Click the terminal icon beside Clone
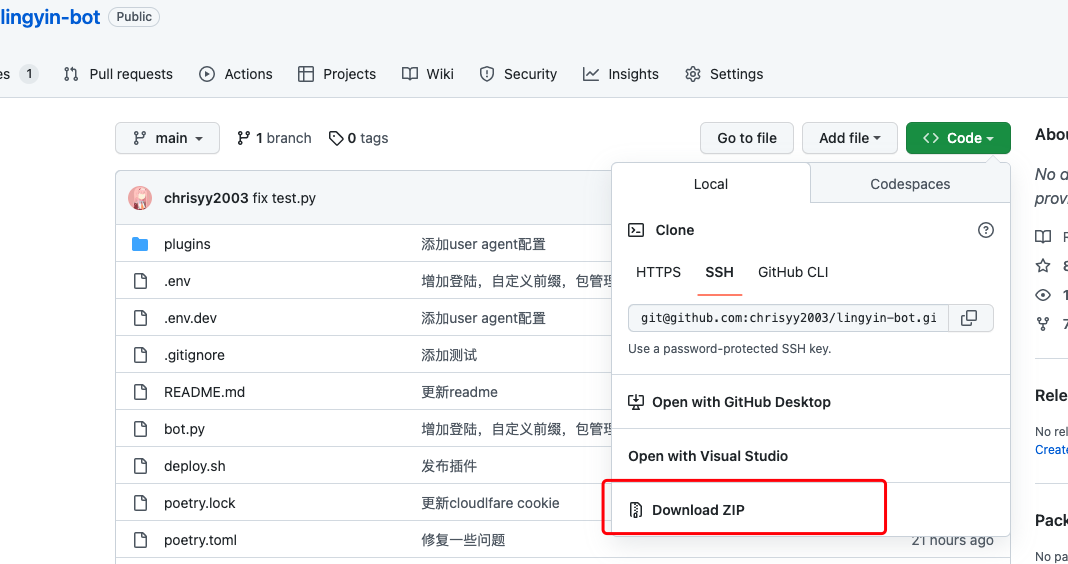The height and width of the screenshot is (564, 1068). [635, 230]
